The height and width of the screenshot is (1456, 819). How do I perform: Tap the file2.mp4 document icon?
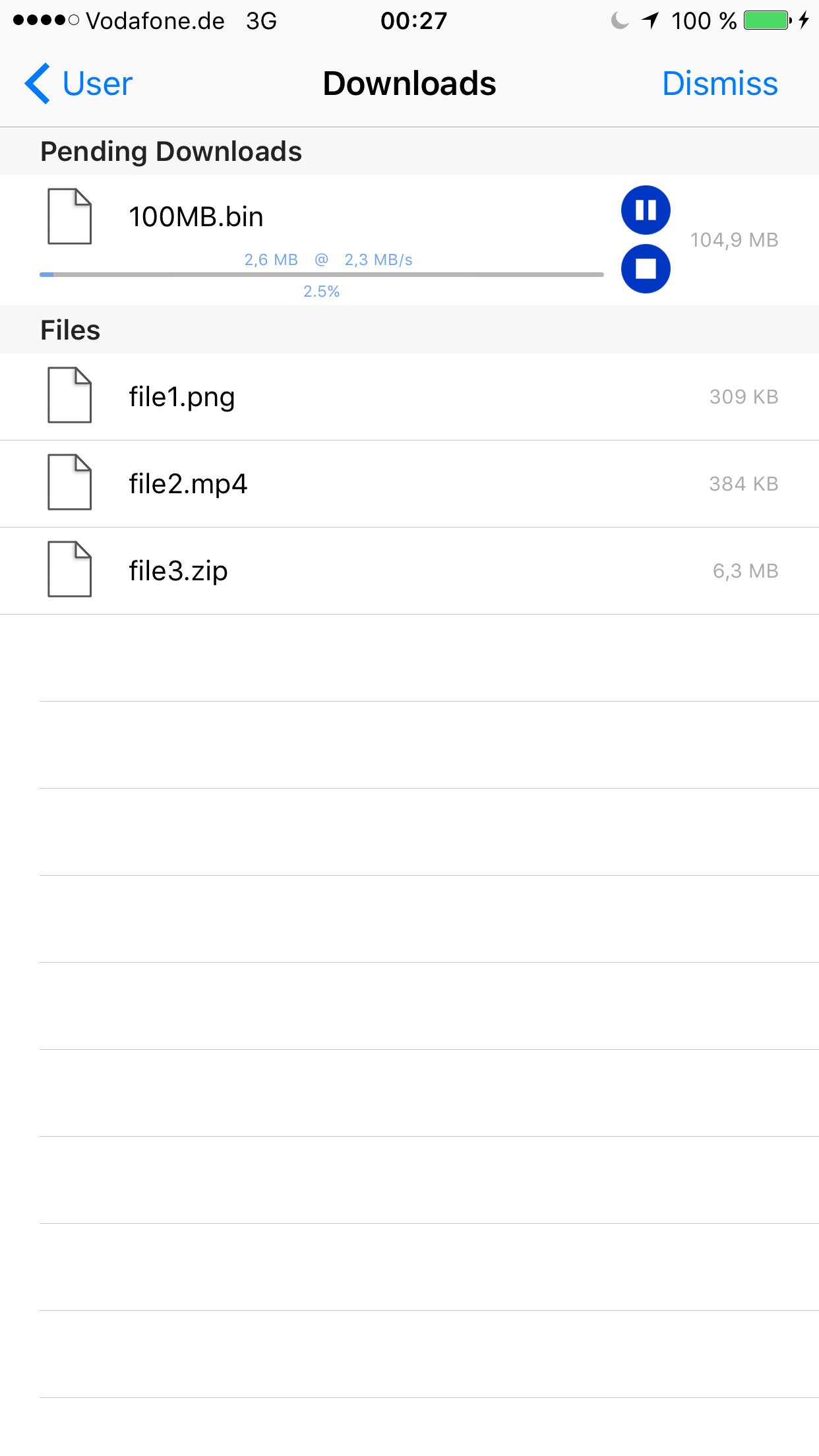[69, 482]
